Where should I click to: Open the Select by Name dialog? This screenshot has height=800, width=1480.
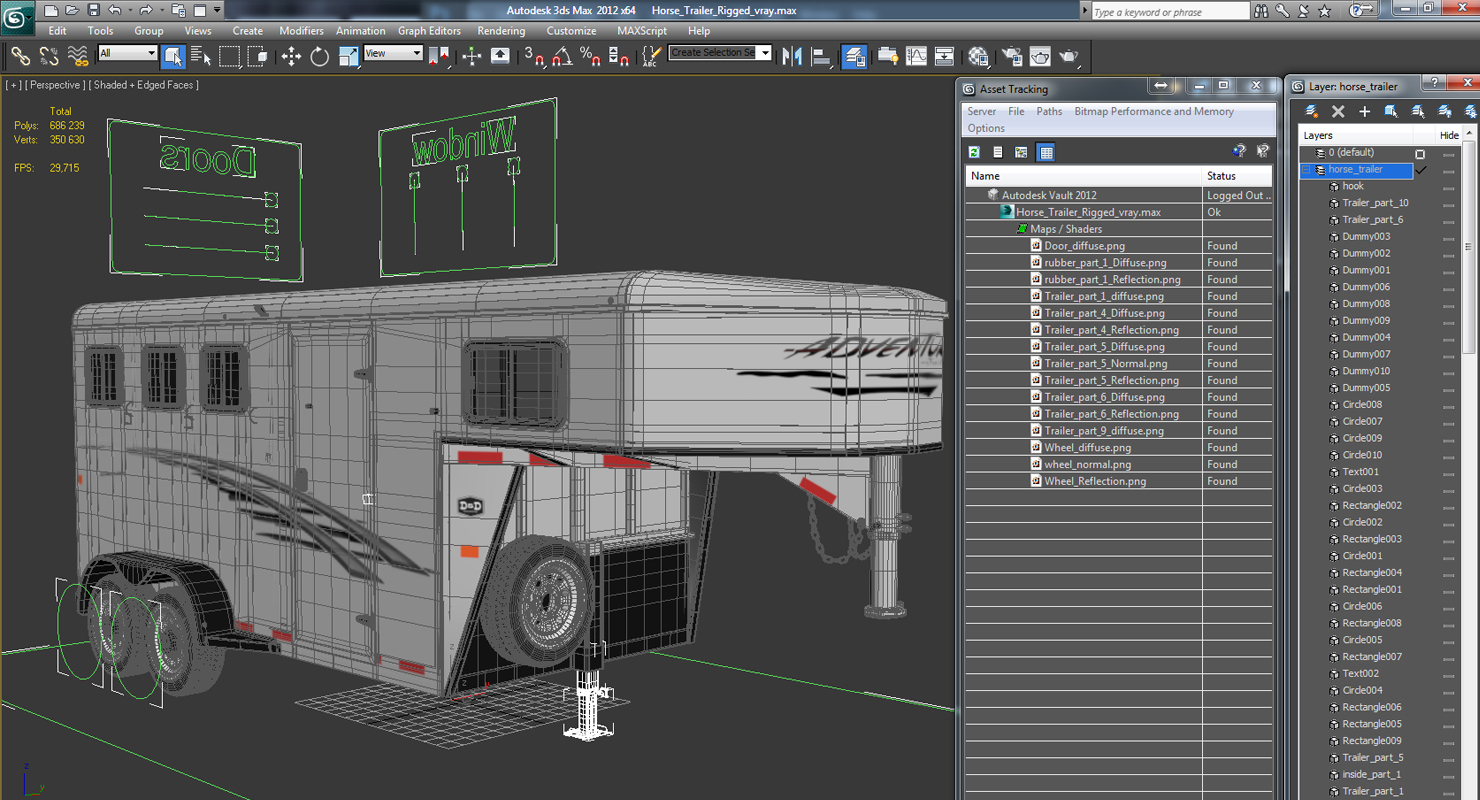201,56
